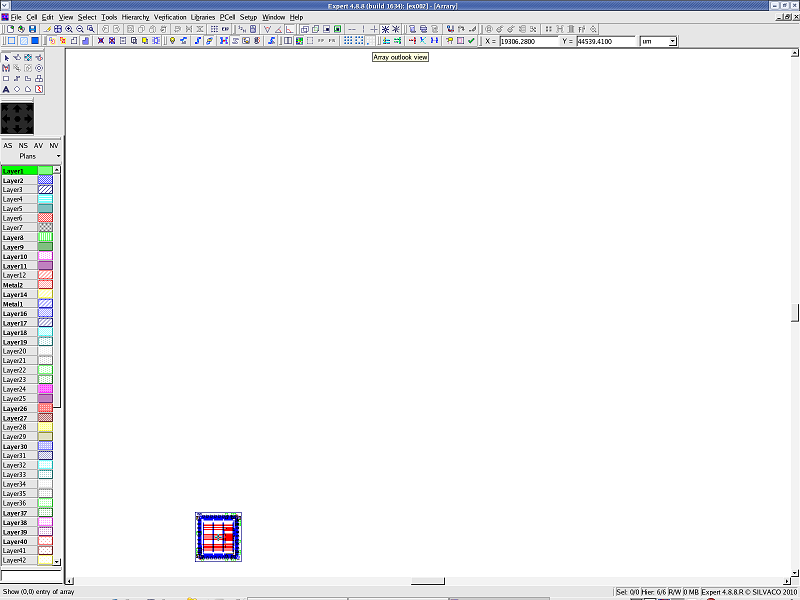Image resolution: width=800 pixels, height=600 pixels.
Task: Expand the Plans dropdown arrow
Action: tap(58, 157)
